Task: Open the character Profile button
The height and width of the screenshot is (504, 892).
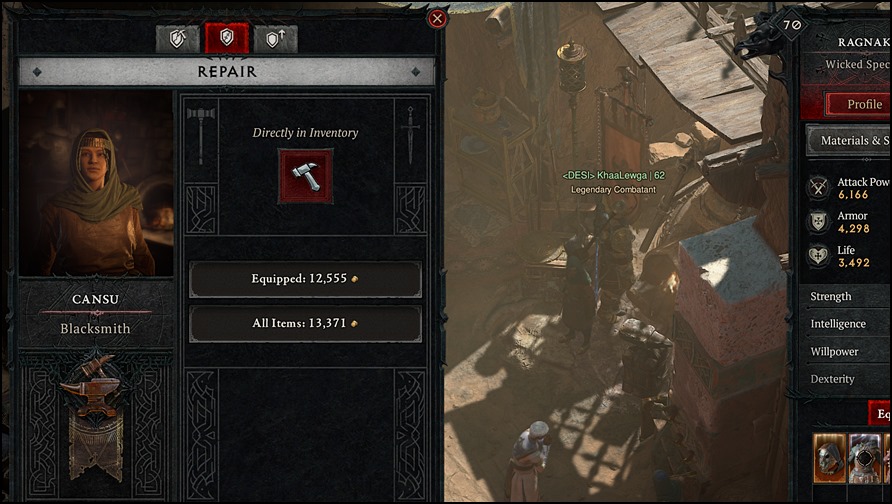Action: pyautogui.click(x=859, y=104)
